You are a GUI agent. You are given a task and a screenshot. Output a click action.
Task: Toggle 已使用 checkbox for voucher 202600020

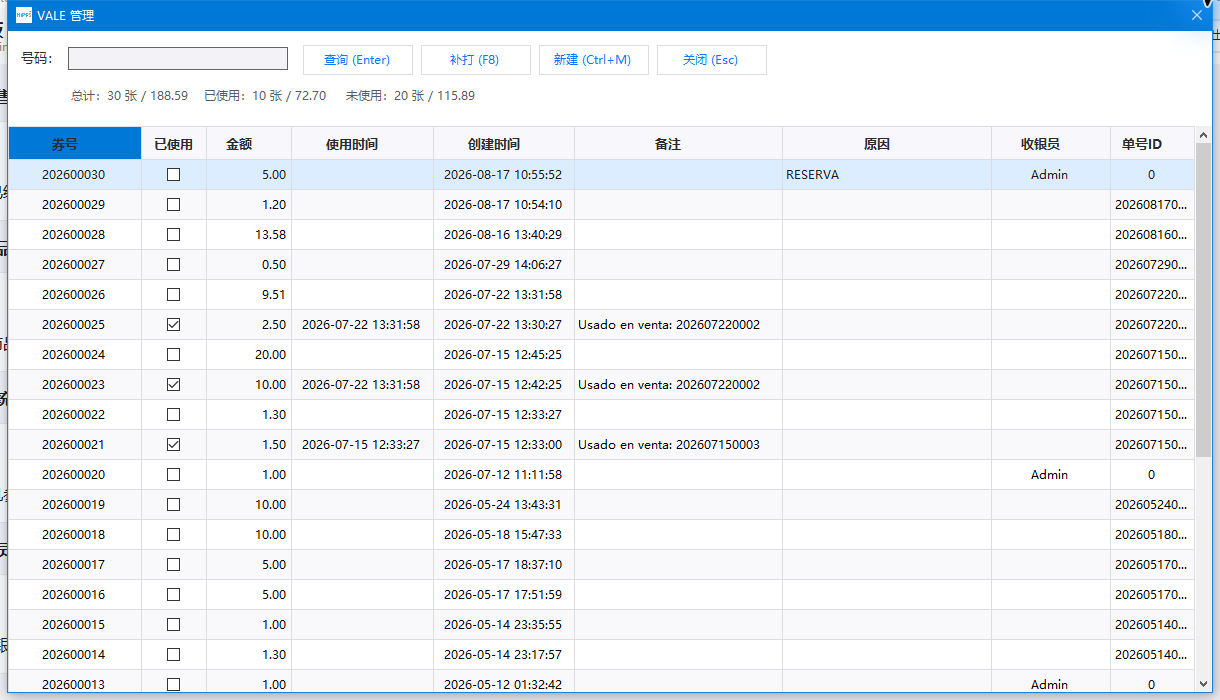174,475
